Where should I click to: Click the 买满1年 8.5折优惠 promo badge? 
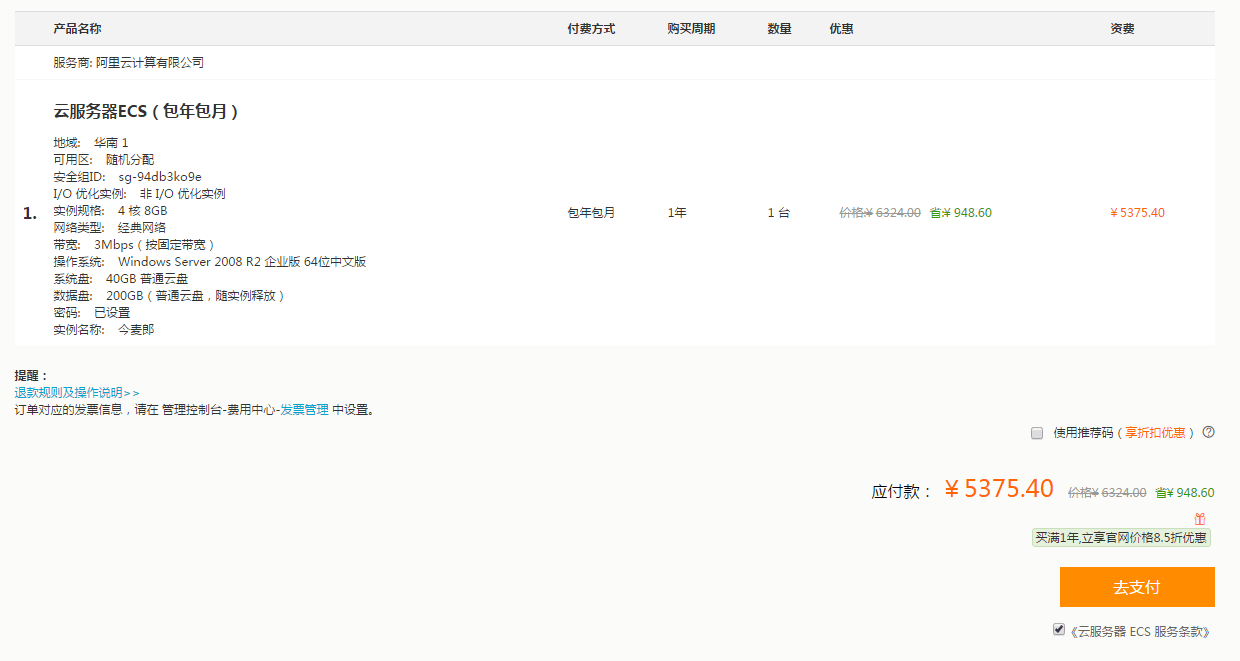coord(1121,538)
